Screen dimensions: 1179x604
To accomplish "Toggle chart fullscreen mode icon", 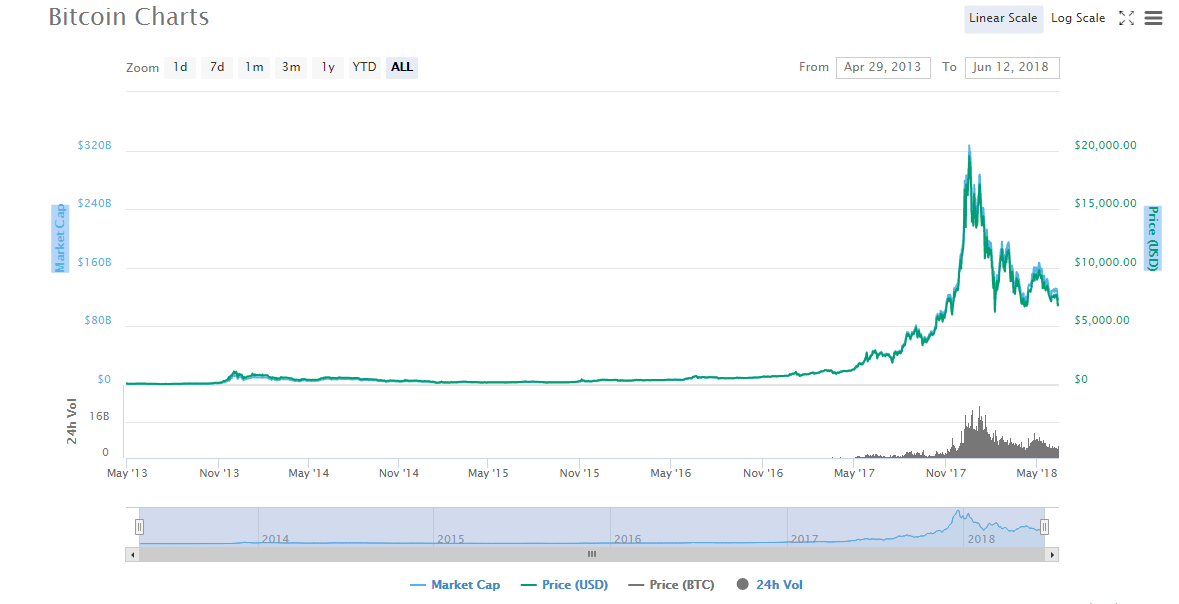I will pyautogui.click(x=1126, y=18).
